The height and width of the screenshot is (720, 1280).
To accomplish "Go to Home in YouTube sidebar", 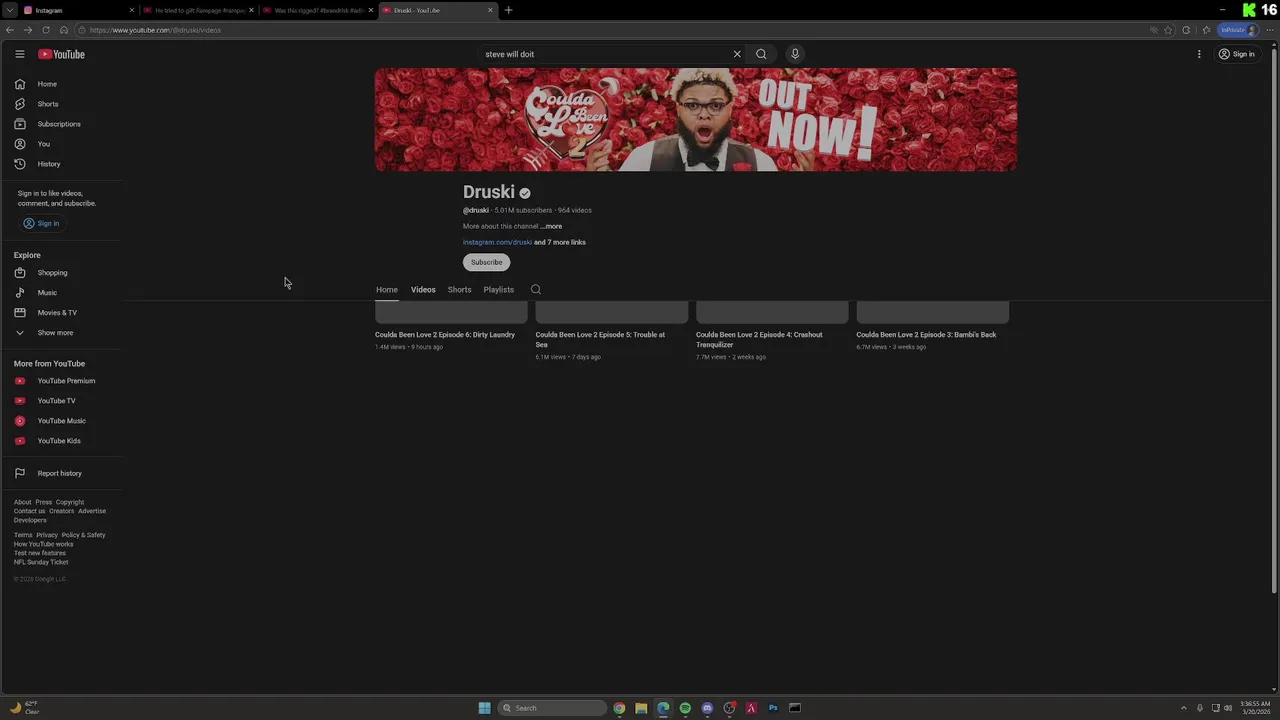I will tap(60, 84).
